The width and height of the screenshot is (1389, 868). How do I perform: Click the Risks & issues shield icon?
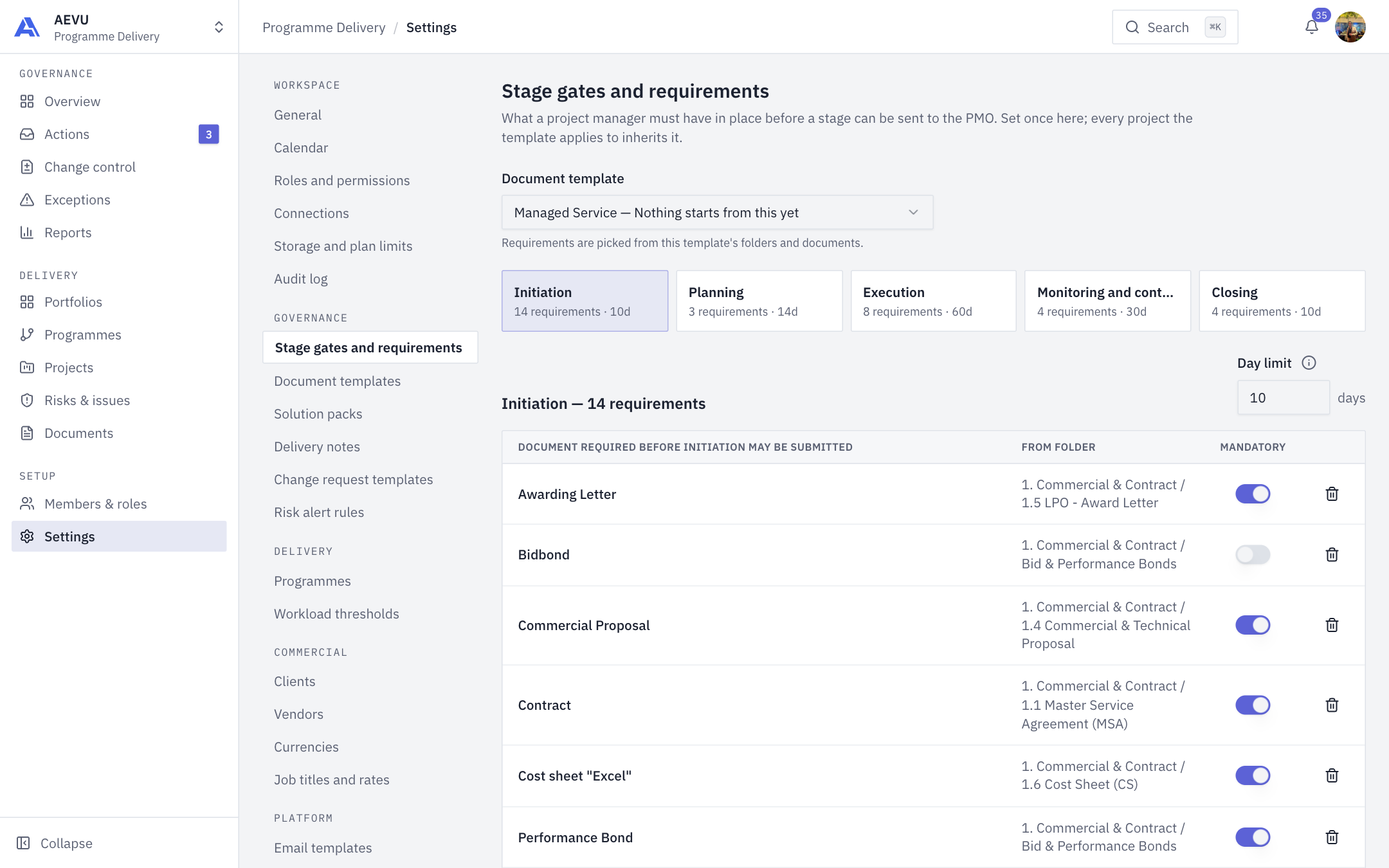tap(27, 400)
